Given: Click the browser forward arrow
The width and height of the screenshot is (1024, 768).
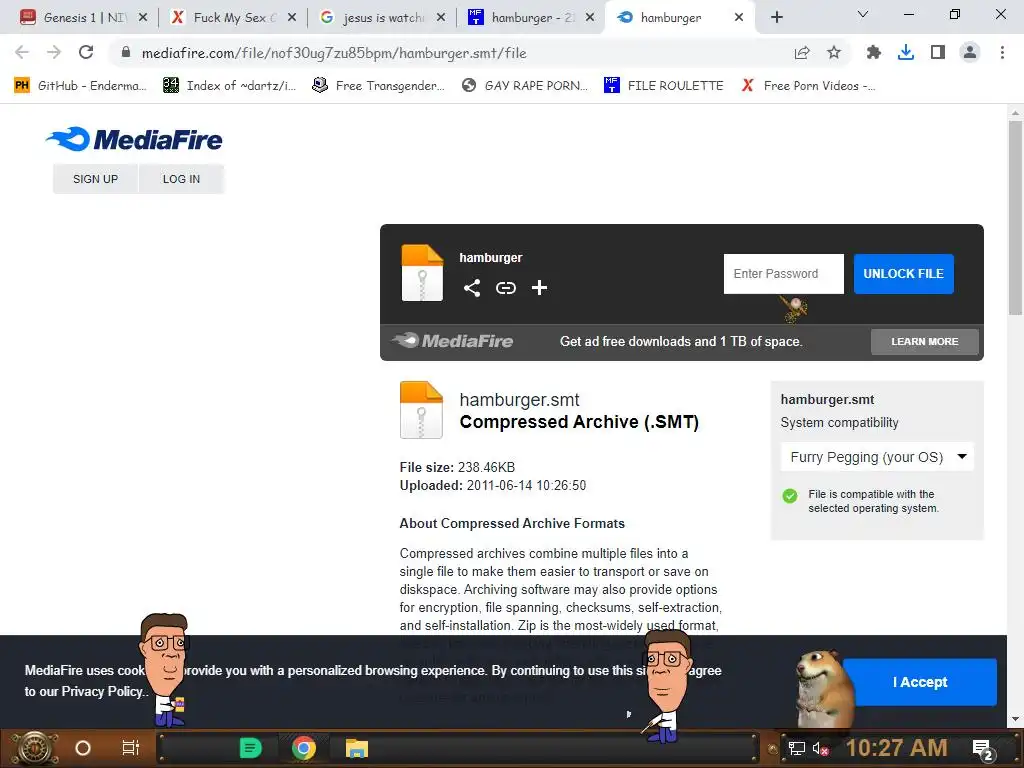Looking at the screenshot, I should point(54,52).
